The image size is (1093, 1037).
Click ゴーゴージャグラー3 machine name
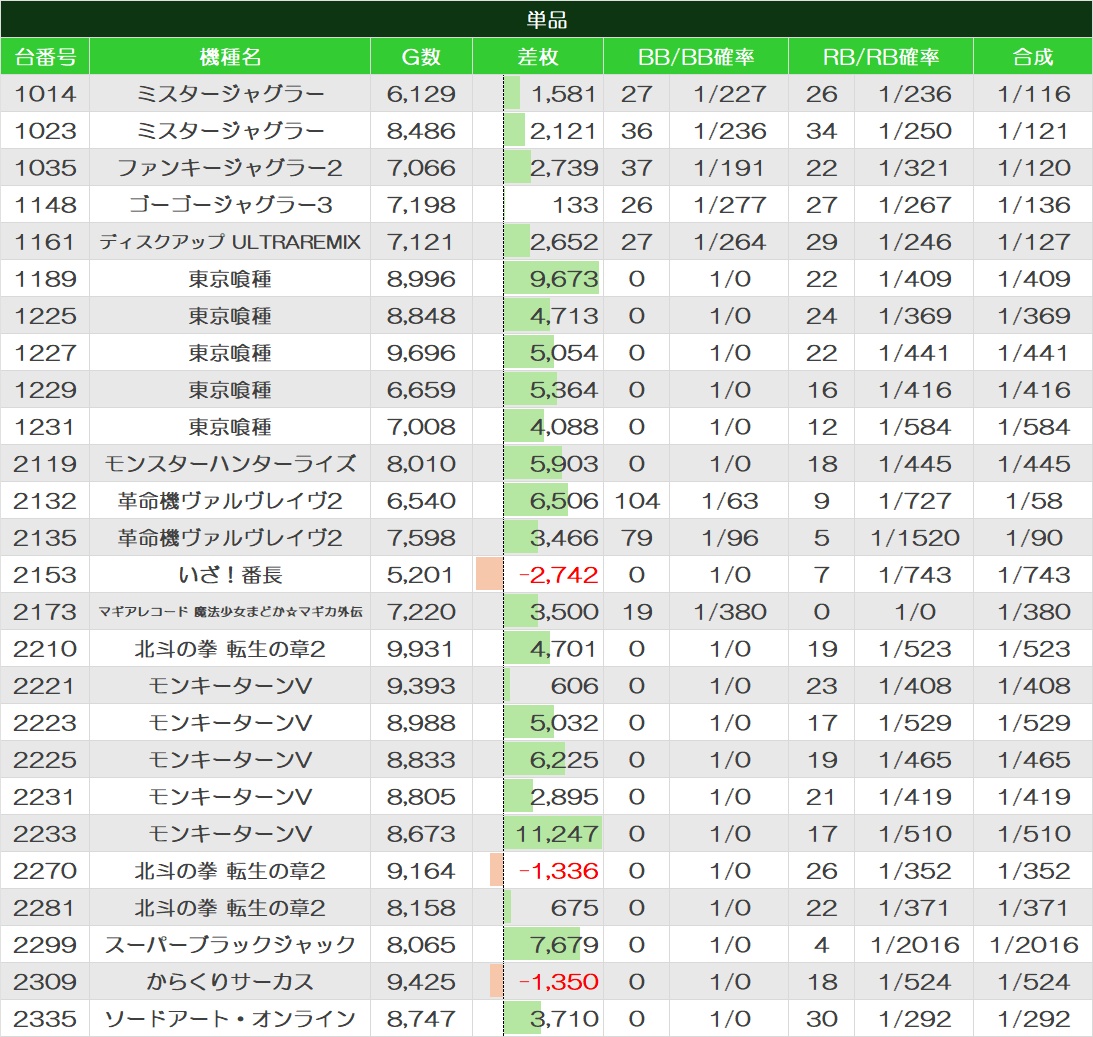coord(230,205)
